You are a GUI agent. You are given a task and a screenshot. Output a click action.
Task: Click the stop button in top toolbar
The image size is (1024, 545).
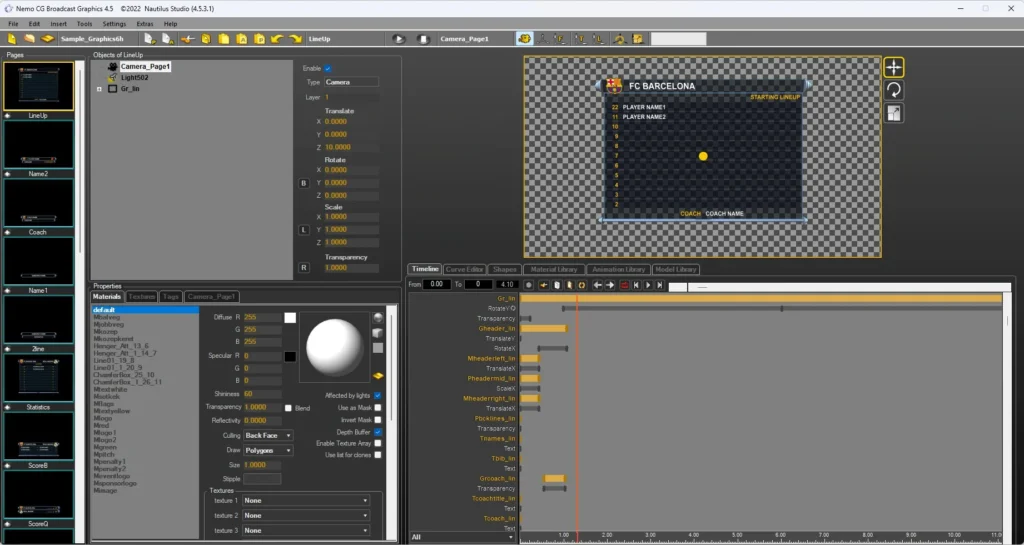(423, 39)
